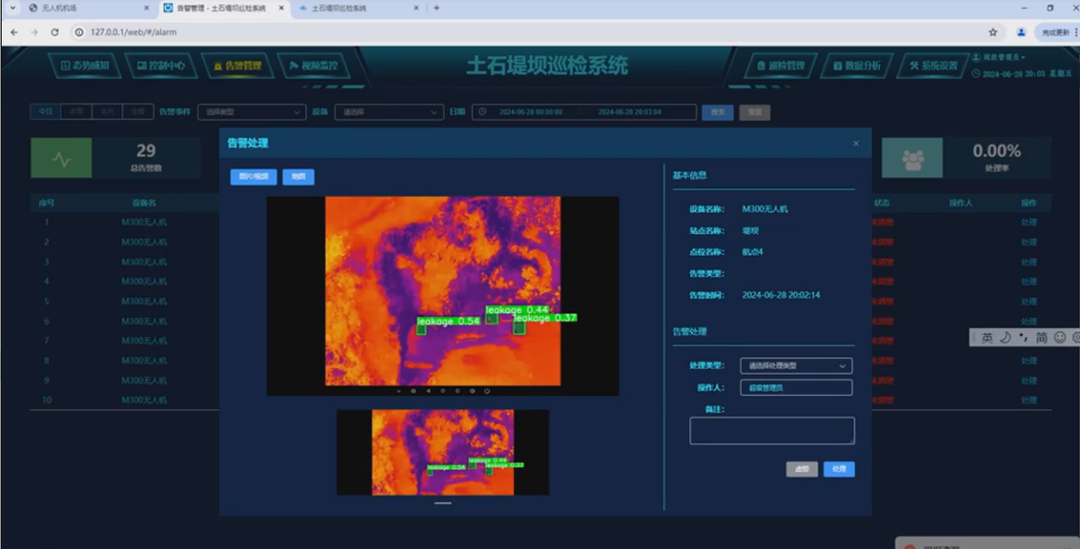The image size is (1080, 549).
Task: Click the 备注 text area
Action: coord(771,431)
